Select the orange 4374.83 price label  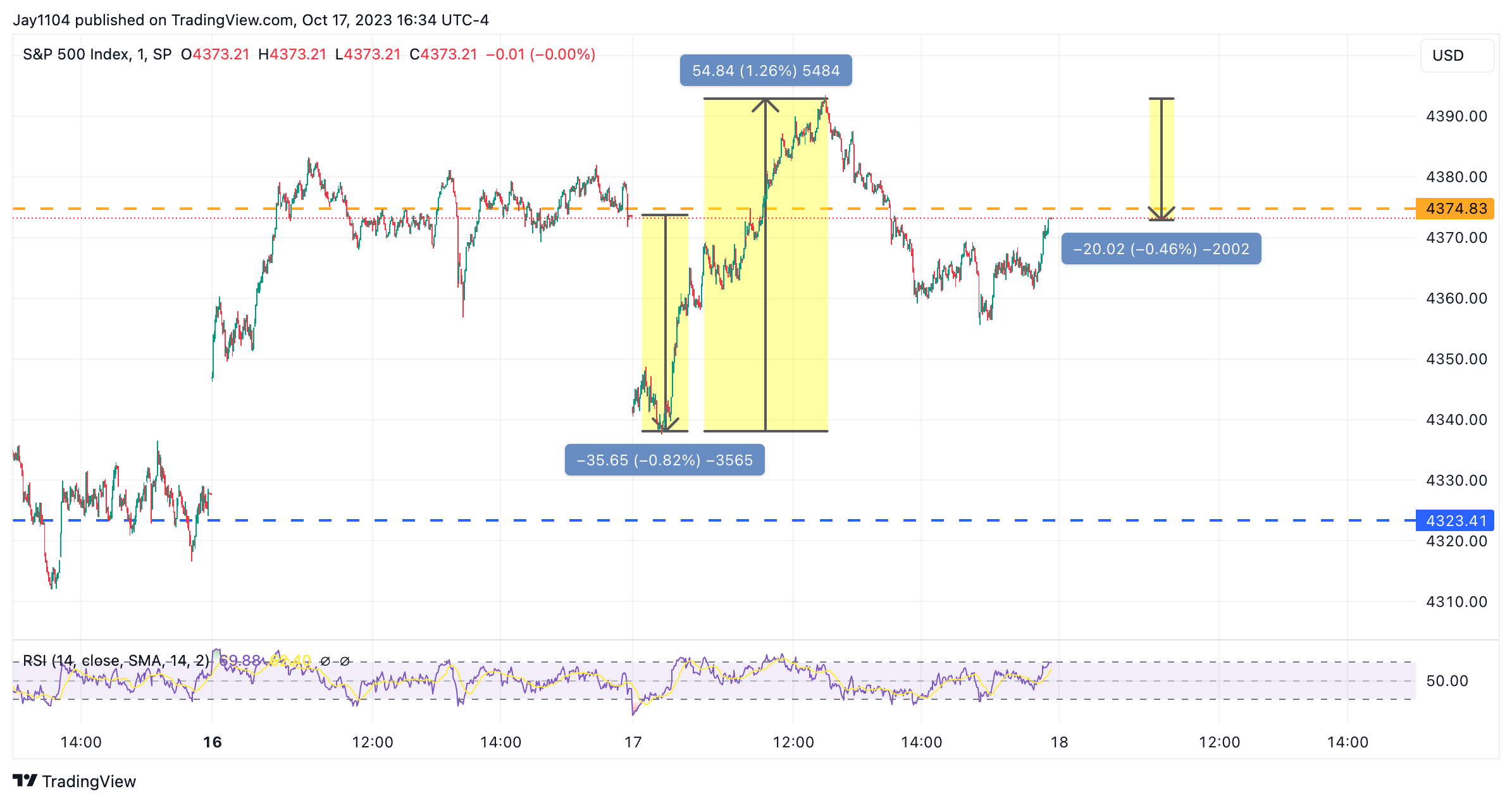click(x=1454, y=209)
